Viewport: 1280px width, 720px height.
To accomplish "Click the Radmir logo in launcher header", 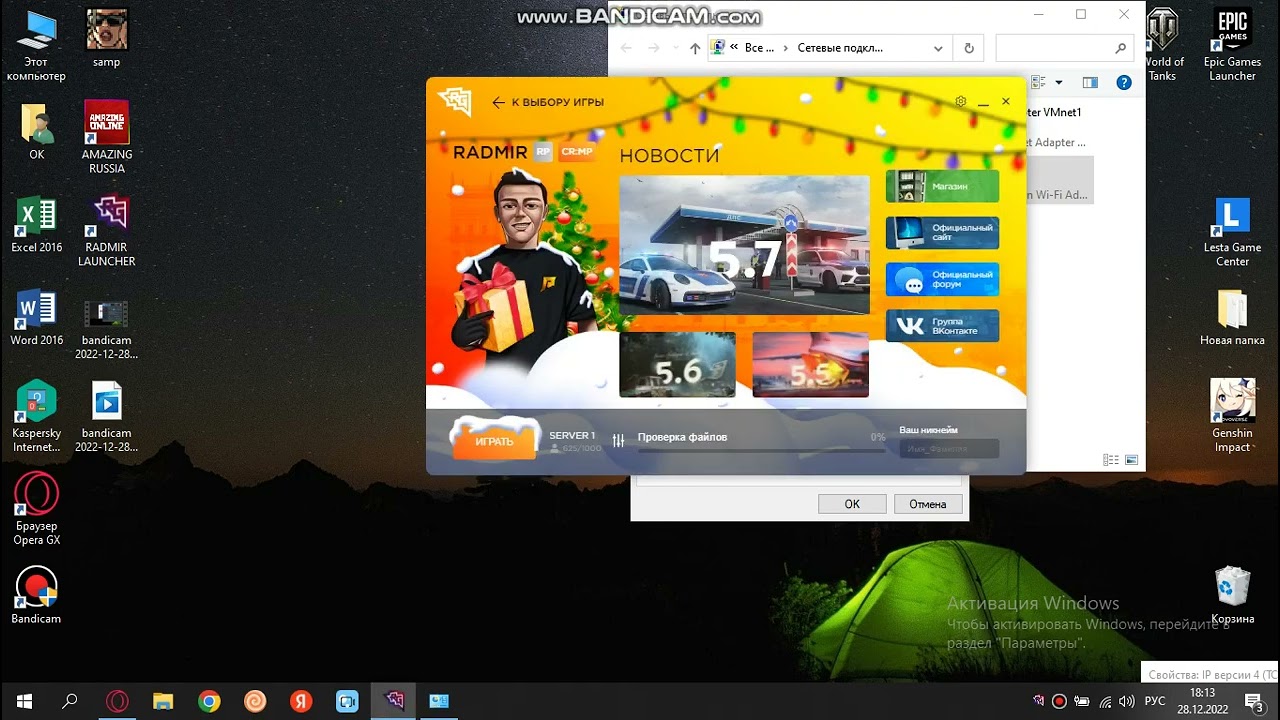I will coord(455,101).
